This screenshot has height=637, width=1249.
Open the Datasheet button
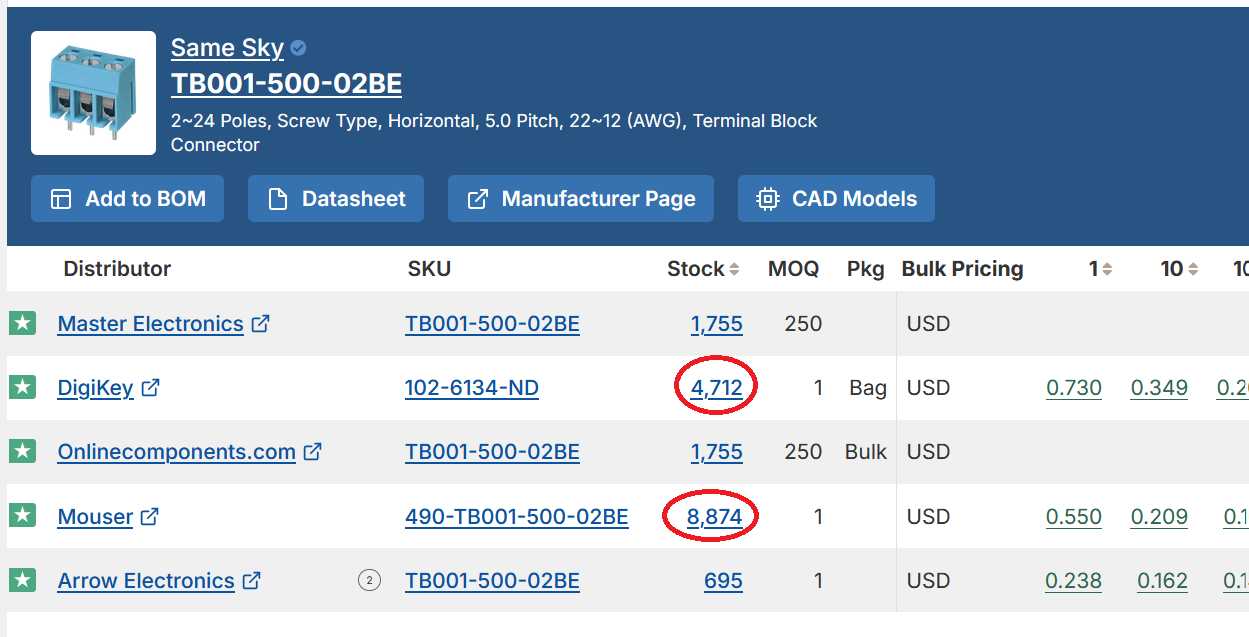click(x=336, y=199)
